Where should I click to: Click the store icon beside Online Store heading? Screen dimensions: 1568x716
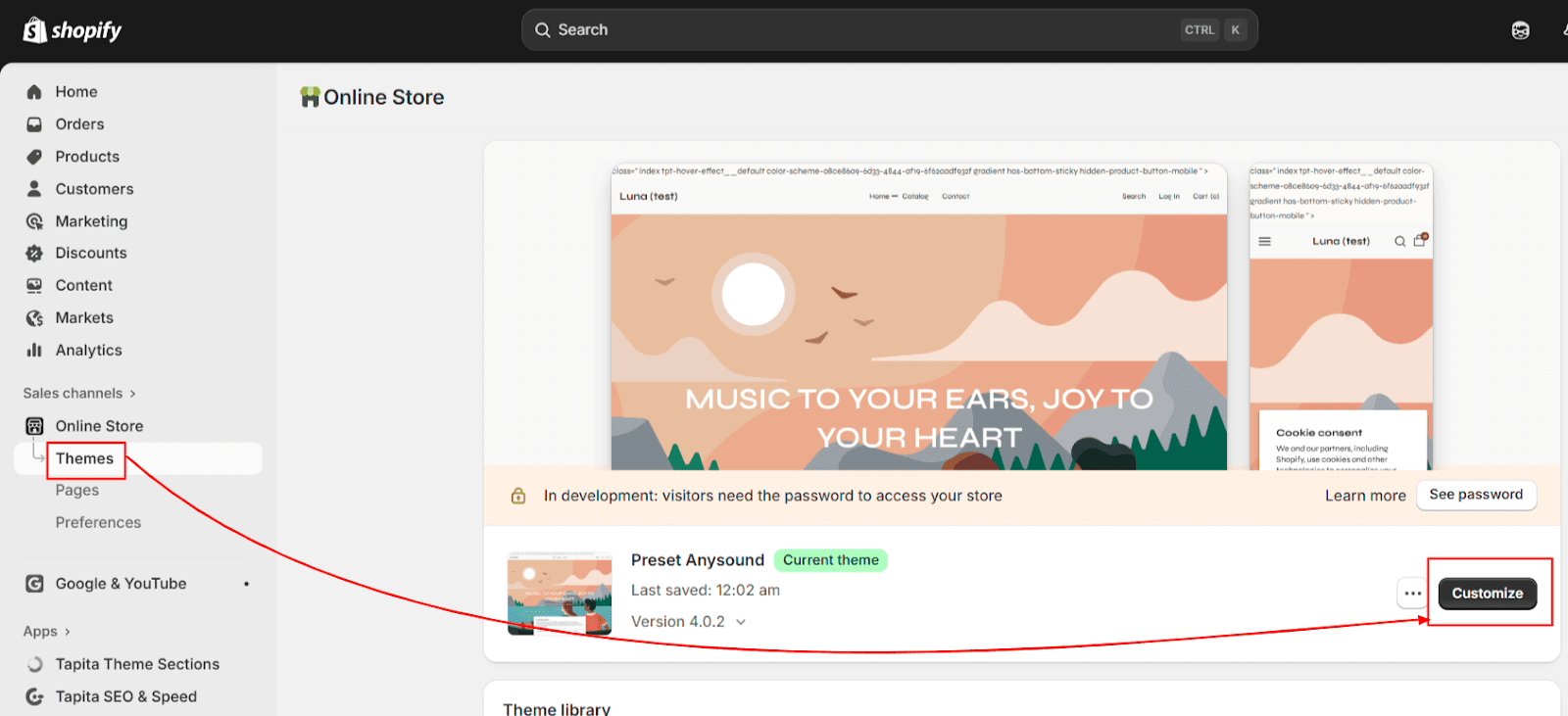[x=310, y=97]
